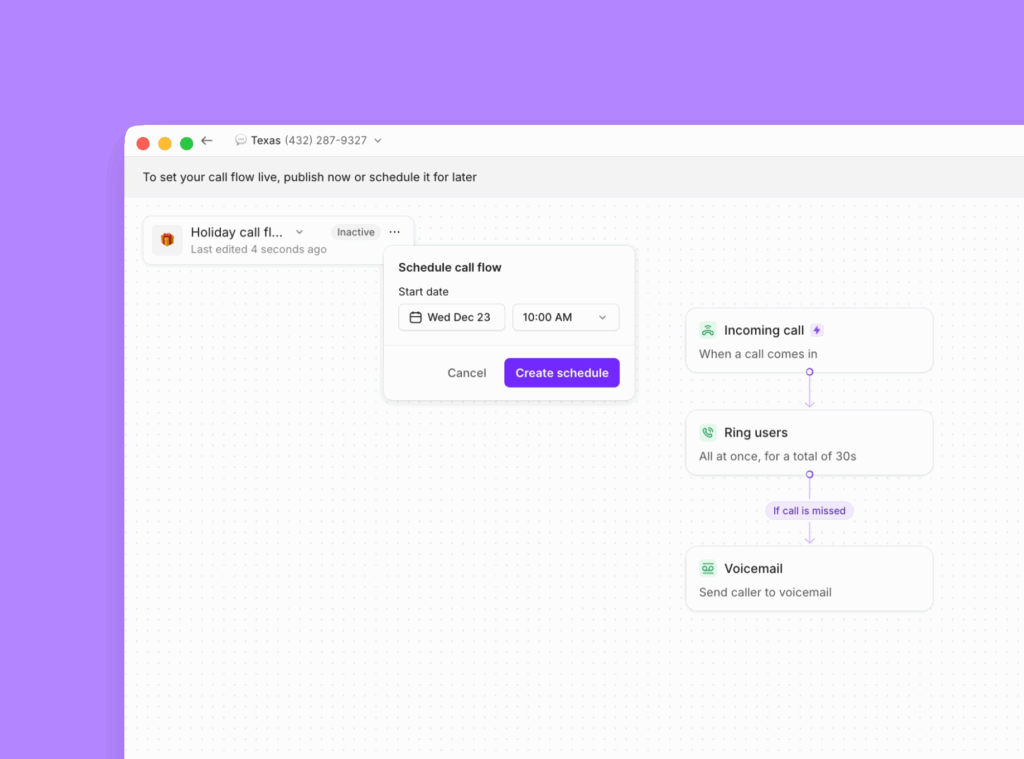Open the 10:00 AM time picker
Image resolution: width=1024 pixels, height=759 pixels.
[566, 317]
